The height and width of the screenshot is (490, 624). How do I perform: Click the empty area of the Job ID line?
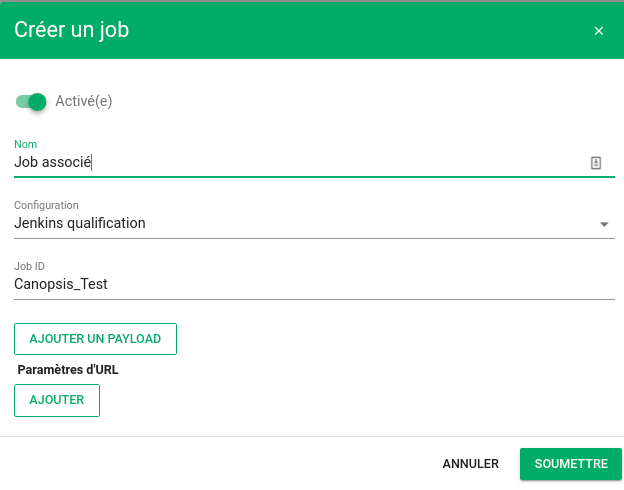click(x=358, y=284)
